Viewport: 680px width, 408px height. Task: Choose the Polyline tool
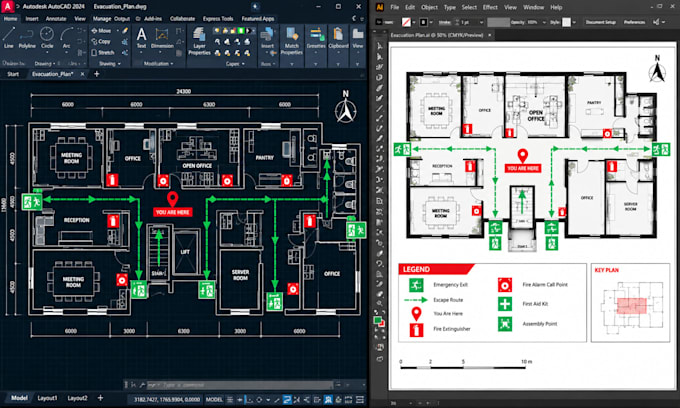coord(27,37)
